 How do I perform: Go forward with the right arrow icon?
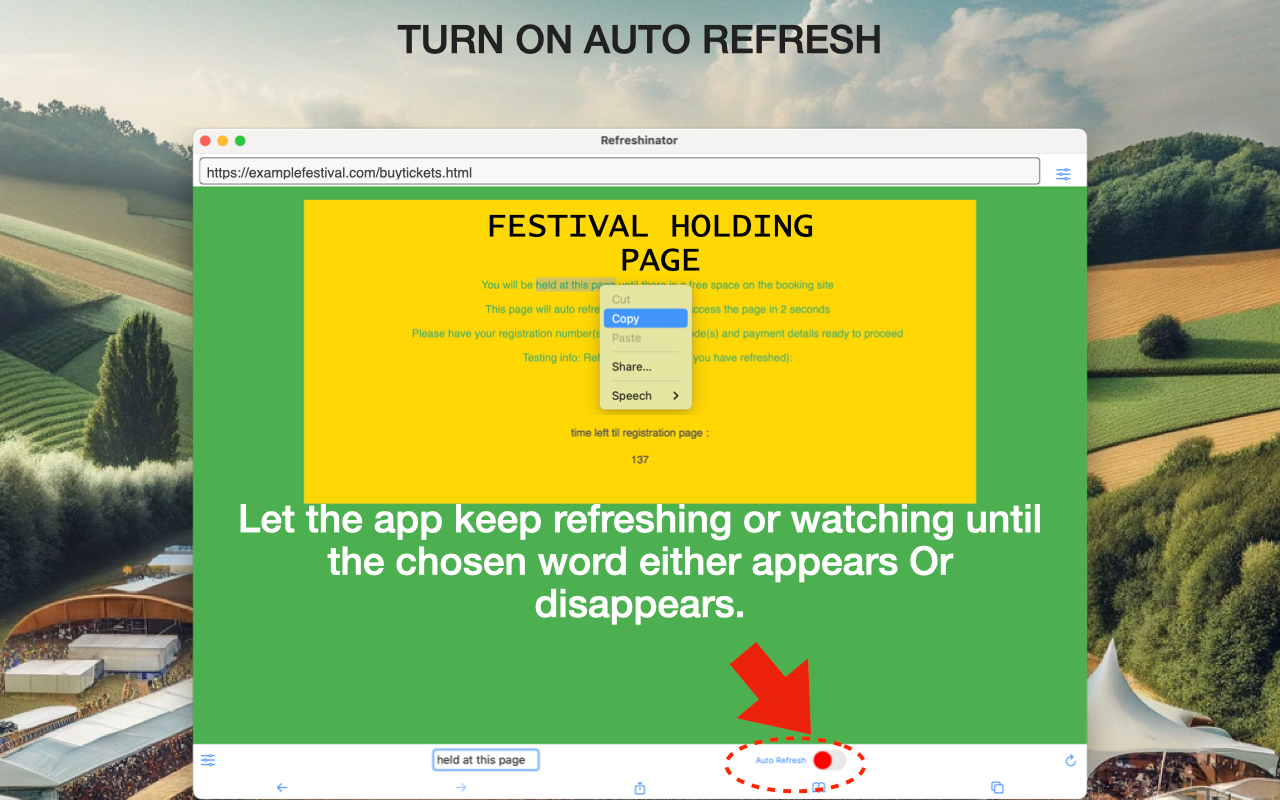coord(461,787)
